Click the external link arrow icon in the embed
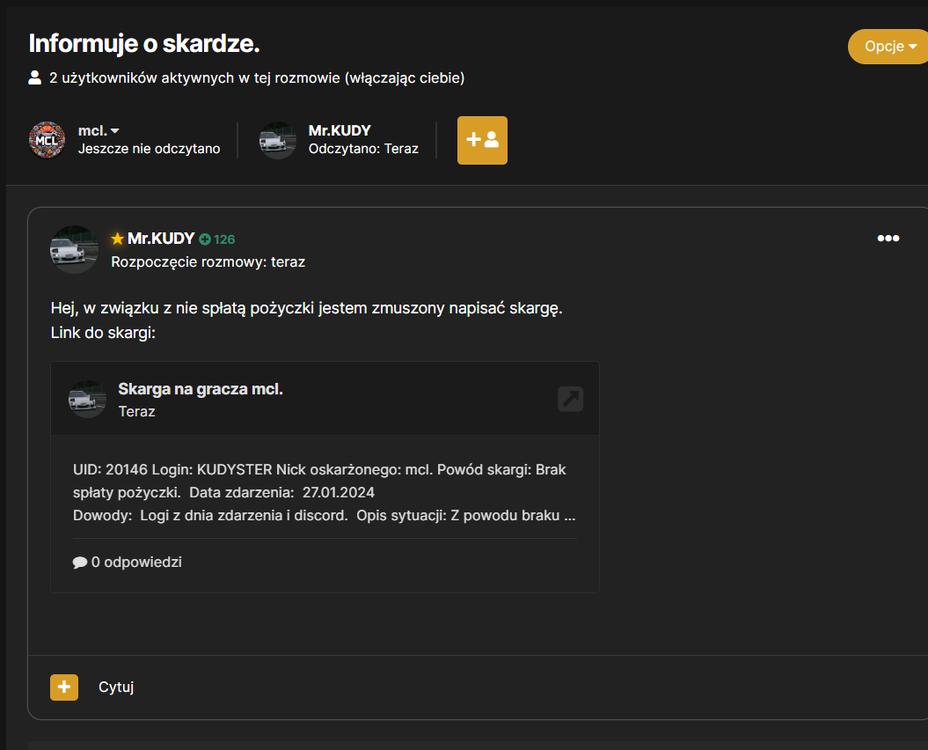Image resolution: width=928 pixels, height=750 pixels. point(571,399)
